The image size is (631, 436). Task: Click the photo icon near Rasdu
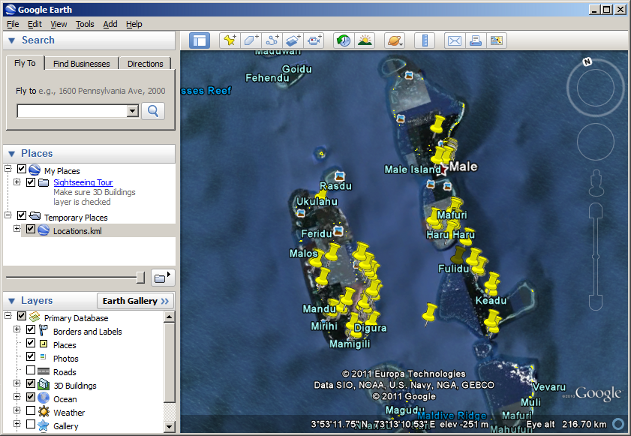[x=340, y=176]
